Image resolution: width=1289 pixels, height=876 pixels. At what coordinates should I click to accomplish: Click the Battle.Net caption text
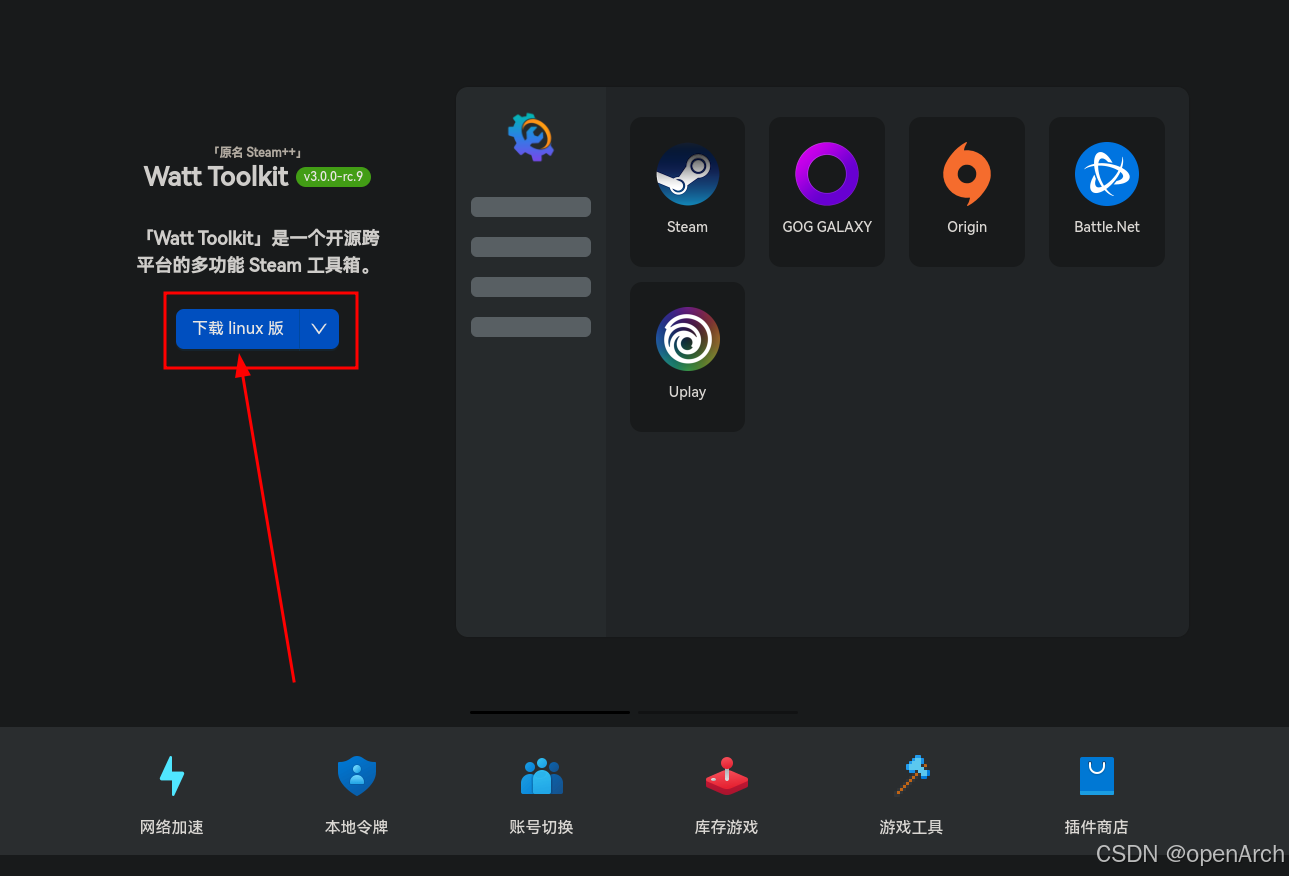(x=1107, y=227)
